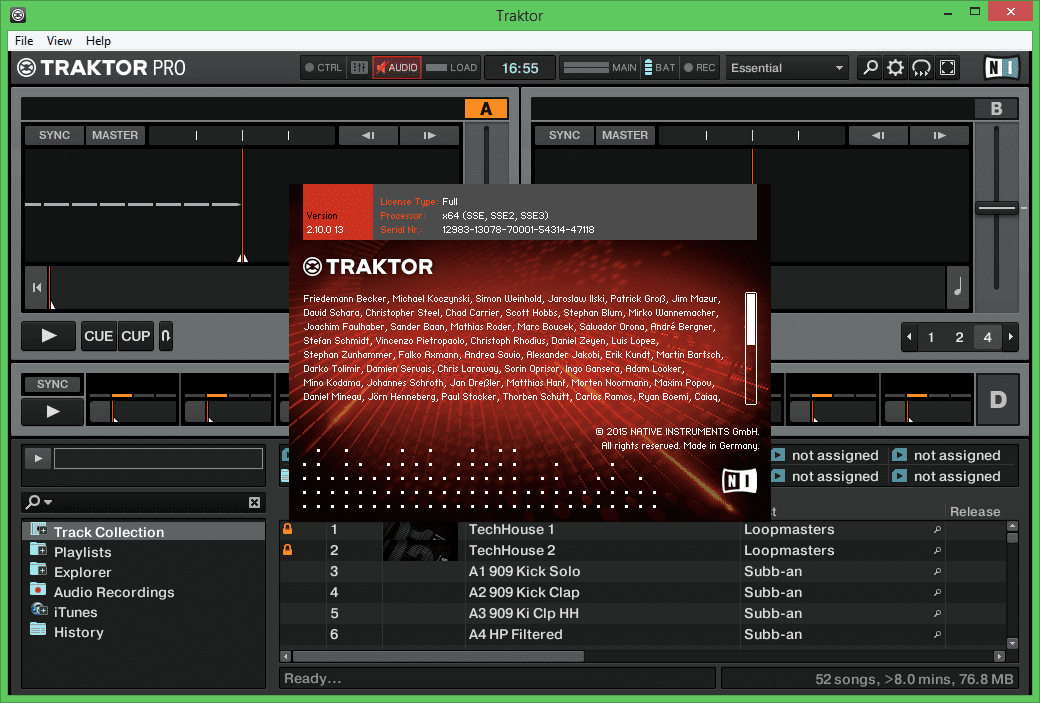Click the CTRL indicator in the header
The image size is (1040, 703).
324,68
